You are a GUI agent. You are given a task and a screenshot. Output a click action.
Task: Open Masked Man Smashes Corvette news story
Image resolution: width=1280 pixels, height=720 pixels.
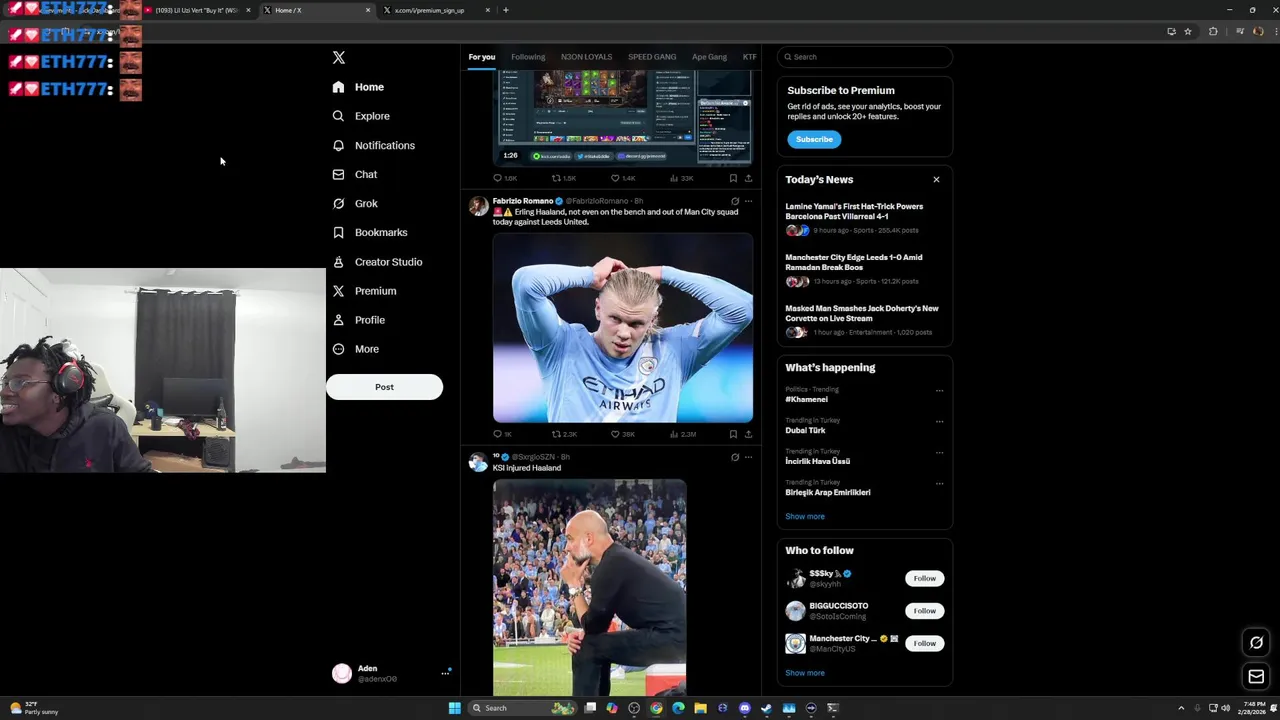pos(864,320)
